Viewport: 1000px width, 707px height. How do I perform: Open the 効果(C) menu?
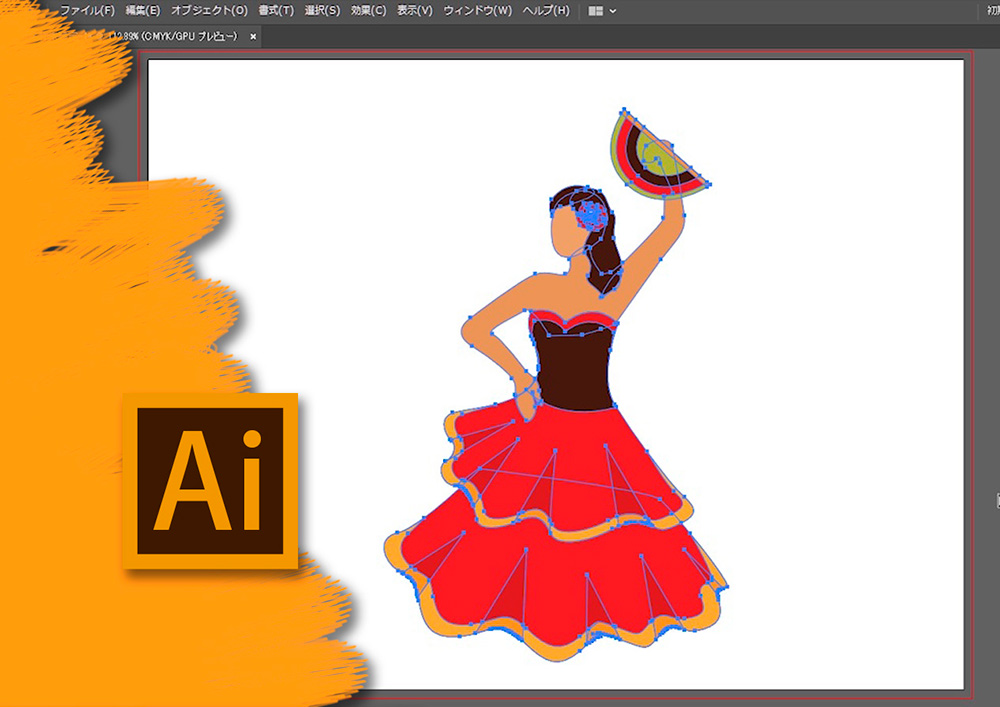pos(368,11)
